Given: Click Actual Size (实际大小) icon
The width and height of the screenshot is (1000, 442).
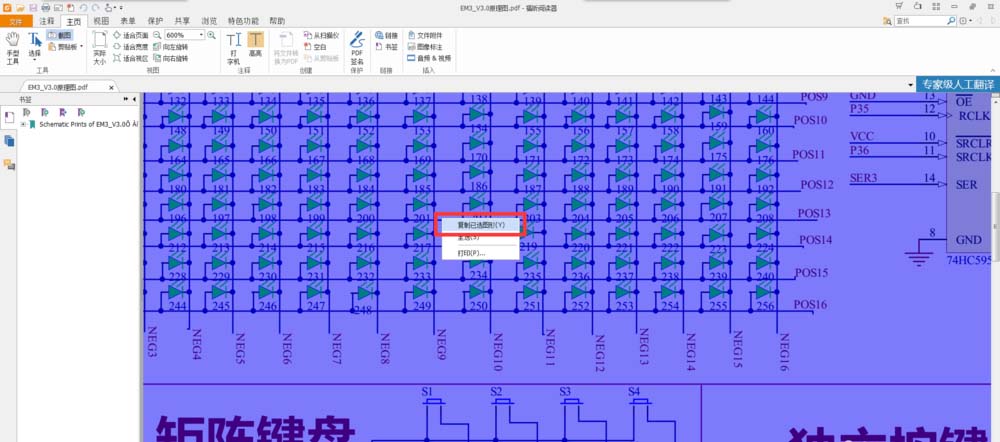Looking at the screenshot, I should point(99,46).
